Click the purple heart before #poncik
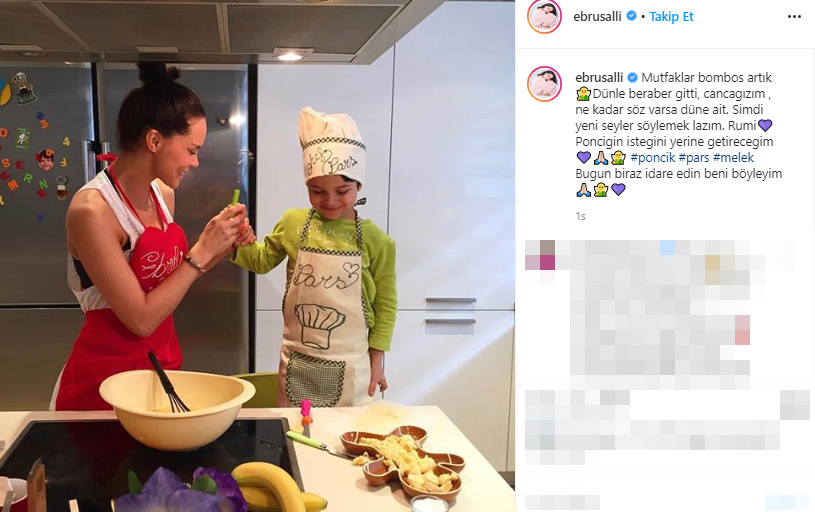 [x=584, y=157]
